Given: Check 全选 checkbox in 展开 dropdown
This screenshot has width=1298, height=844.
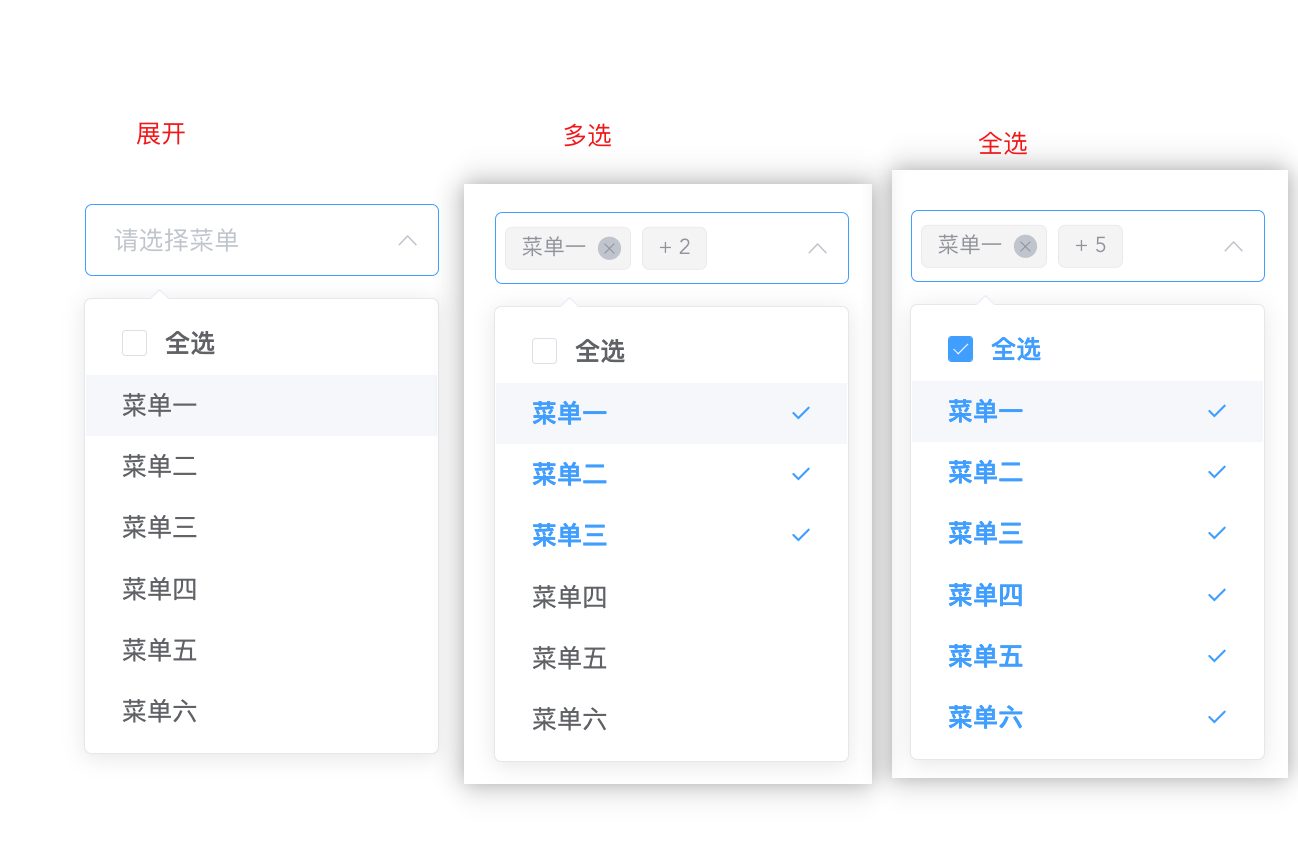Looking at the screenshot, I should coord(134,343).
